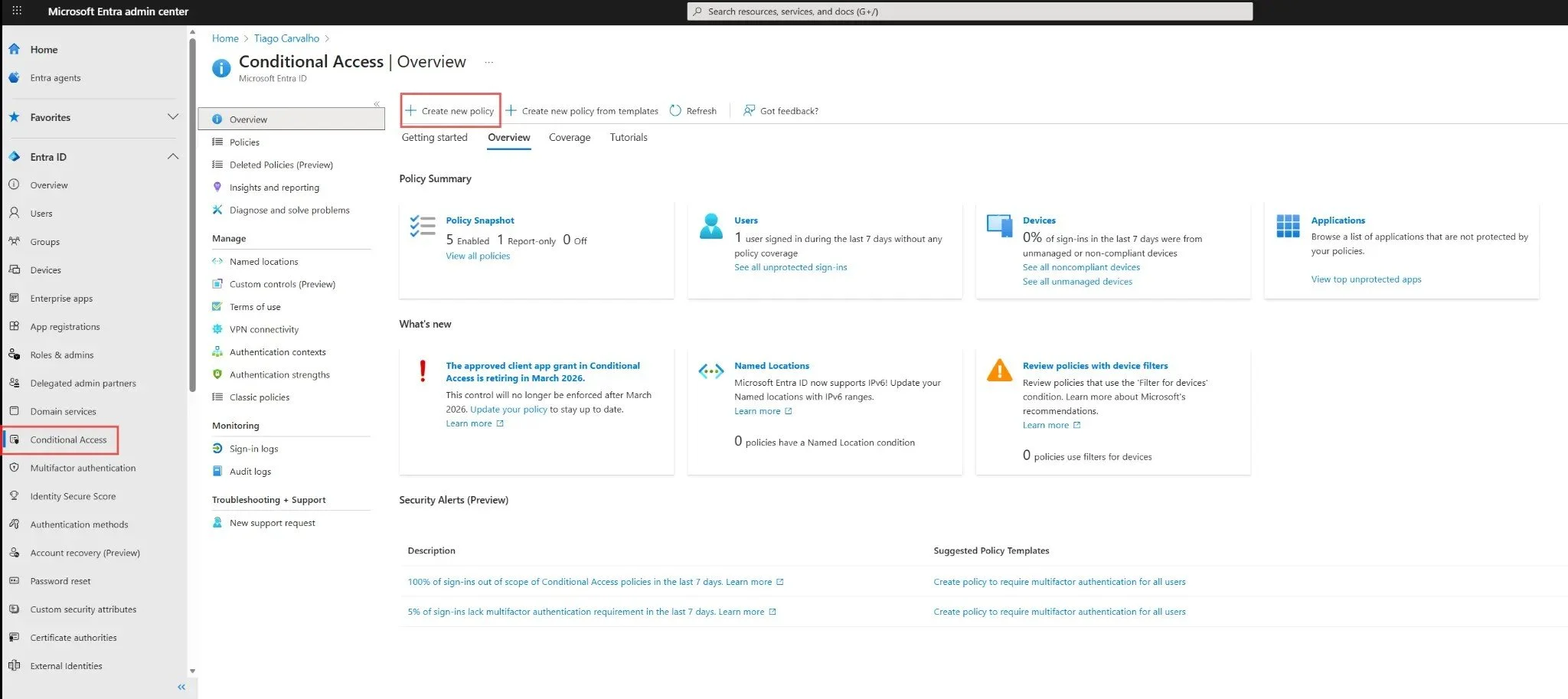Click the Certificate authorities icon
The width and height of the screenshot is (1568, 699).
[x=14, y=637]
